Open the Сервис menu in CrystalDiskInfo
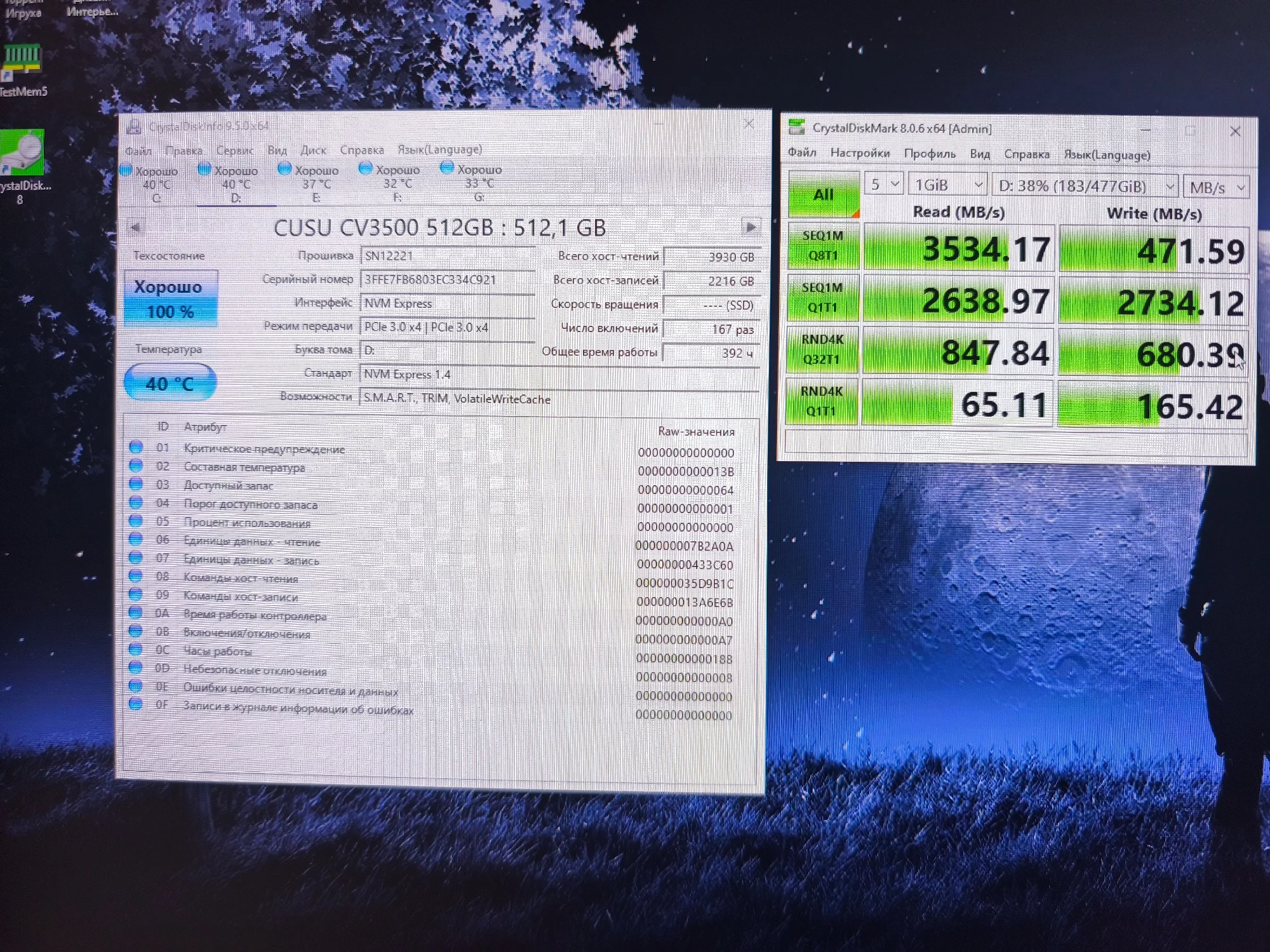The height and width of the screenshot is (952, 1270). point(234,151)
